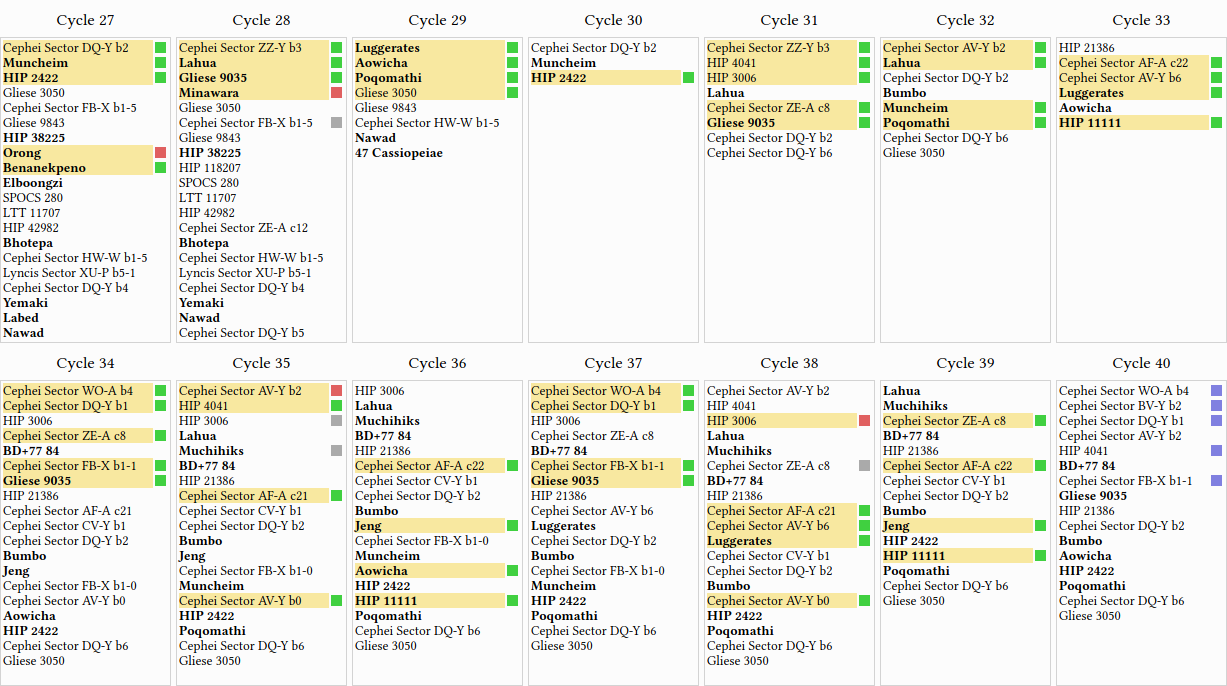The width and height of the screenshot is (1227, 686).
Task: Click the green square beside Cephei Sector AV-Y b0 in Cycle 35
Action: pyautogui.click(x=336, y=601)
